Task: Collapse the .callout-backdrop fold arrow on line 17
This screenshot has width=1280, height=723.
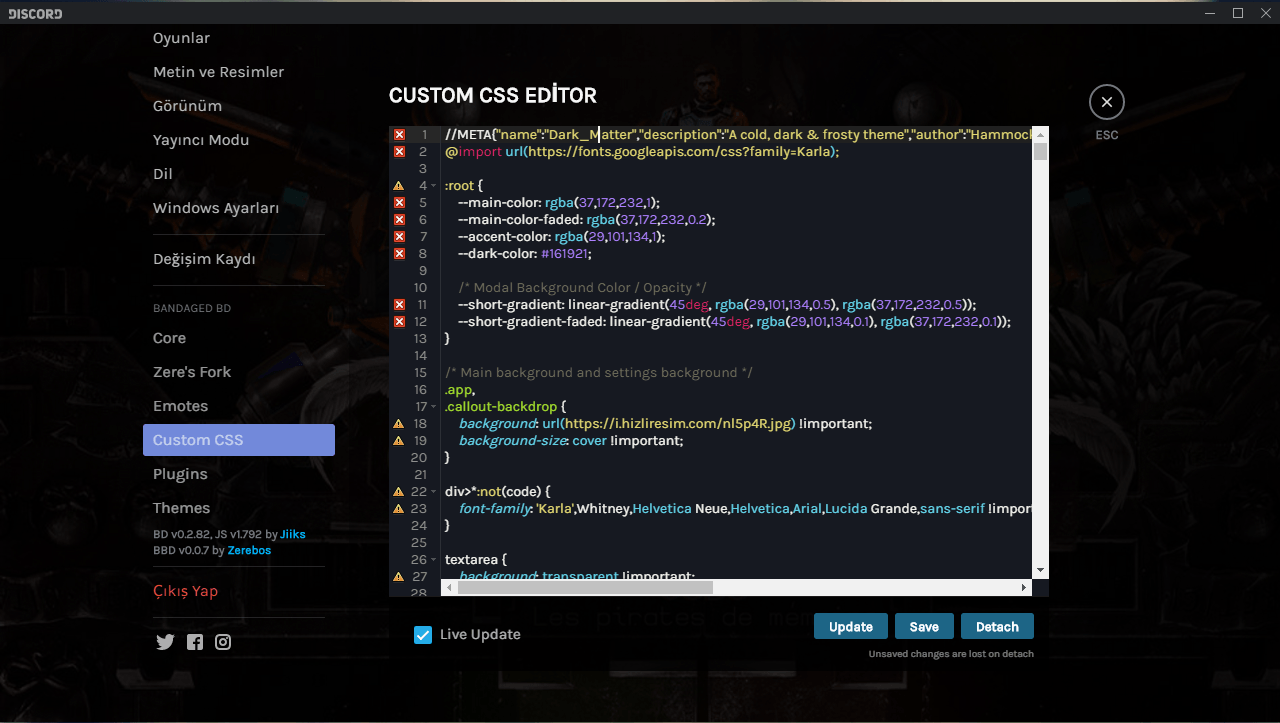Action: [434, 407]
